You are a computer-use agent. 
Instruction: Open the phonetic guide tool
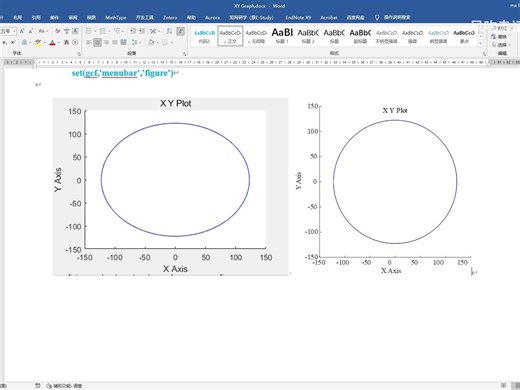(66, 31)
